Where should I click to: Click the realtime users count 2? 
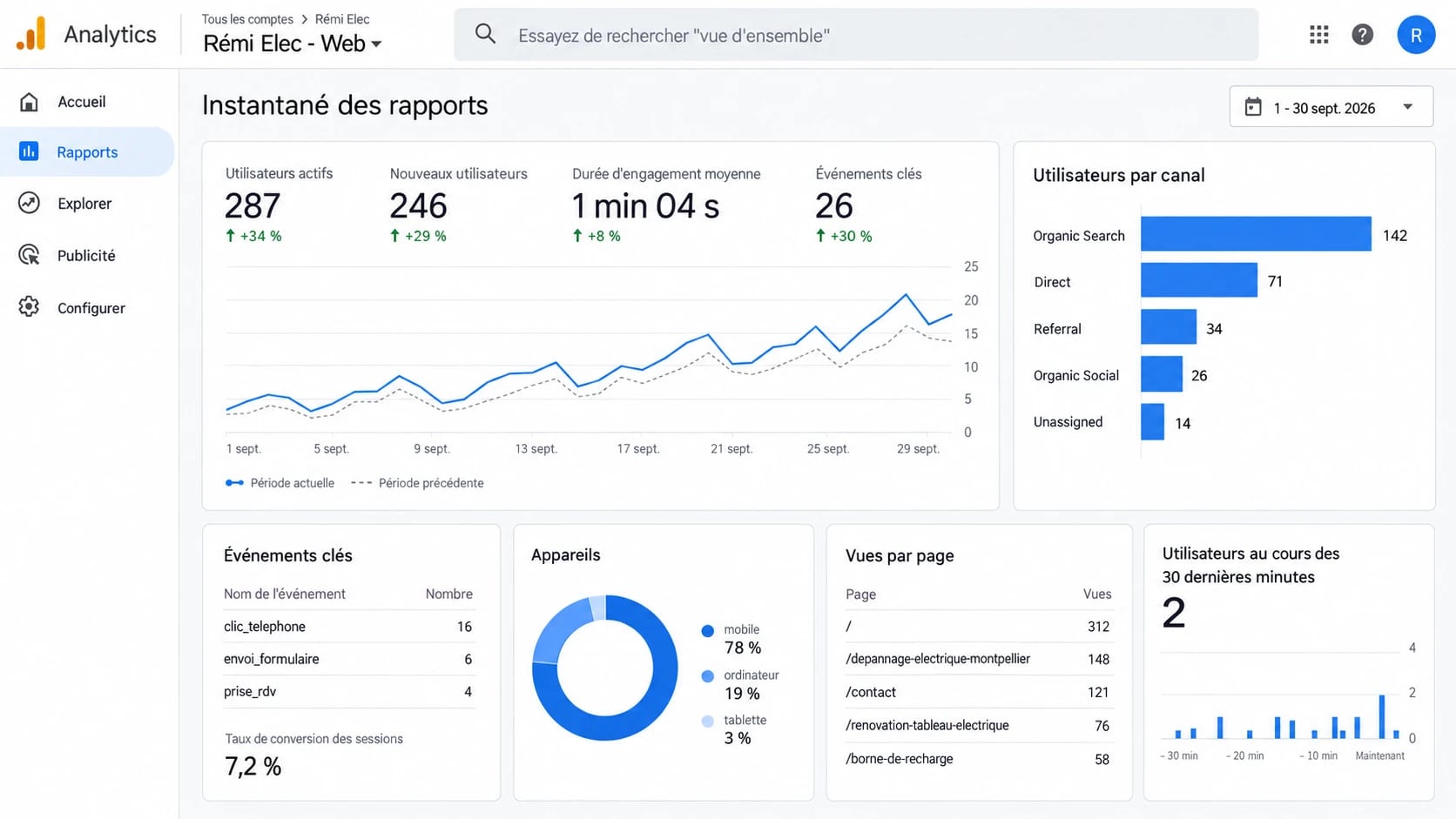[x=1174, y=613]
